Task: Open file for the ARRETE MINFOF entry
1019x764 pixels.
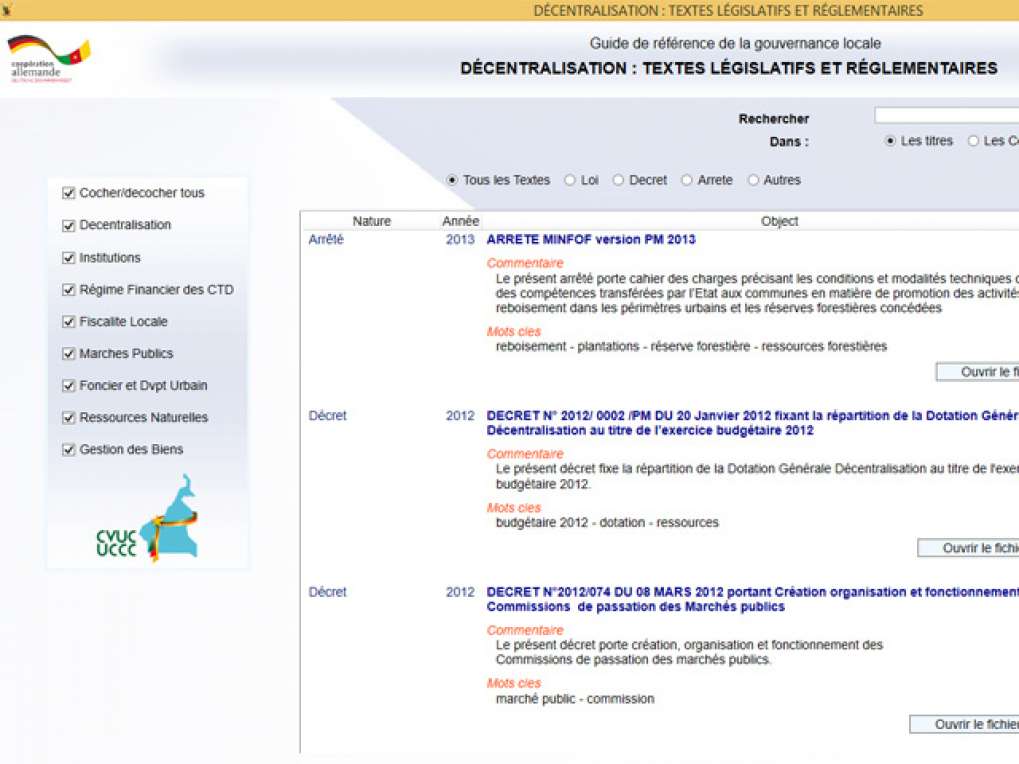Action: click(x=976, y=372)
